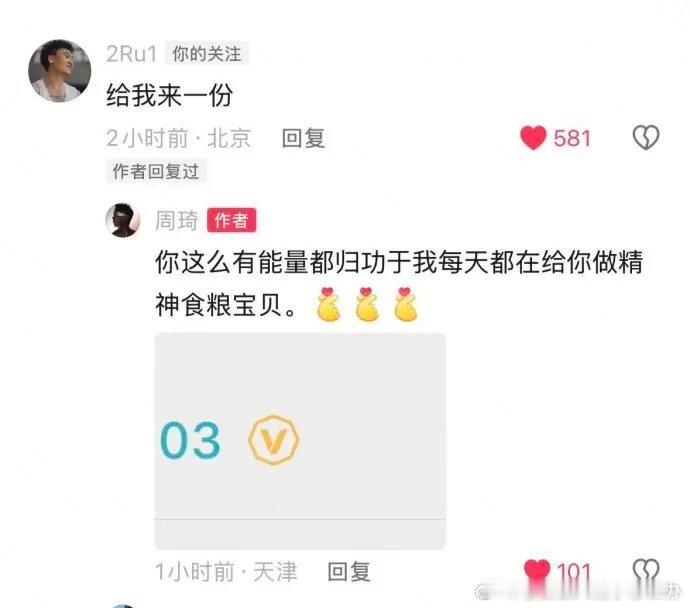Tap the finger-heart emoji row

coord(367,304)
